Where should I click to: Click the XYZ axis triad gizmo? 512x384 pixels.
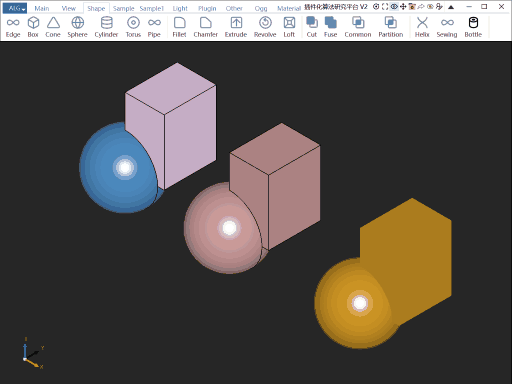tap(32, 353)
